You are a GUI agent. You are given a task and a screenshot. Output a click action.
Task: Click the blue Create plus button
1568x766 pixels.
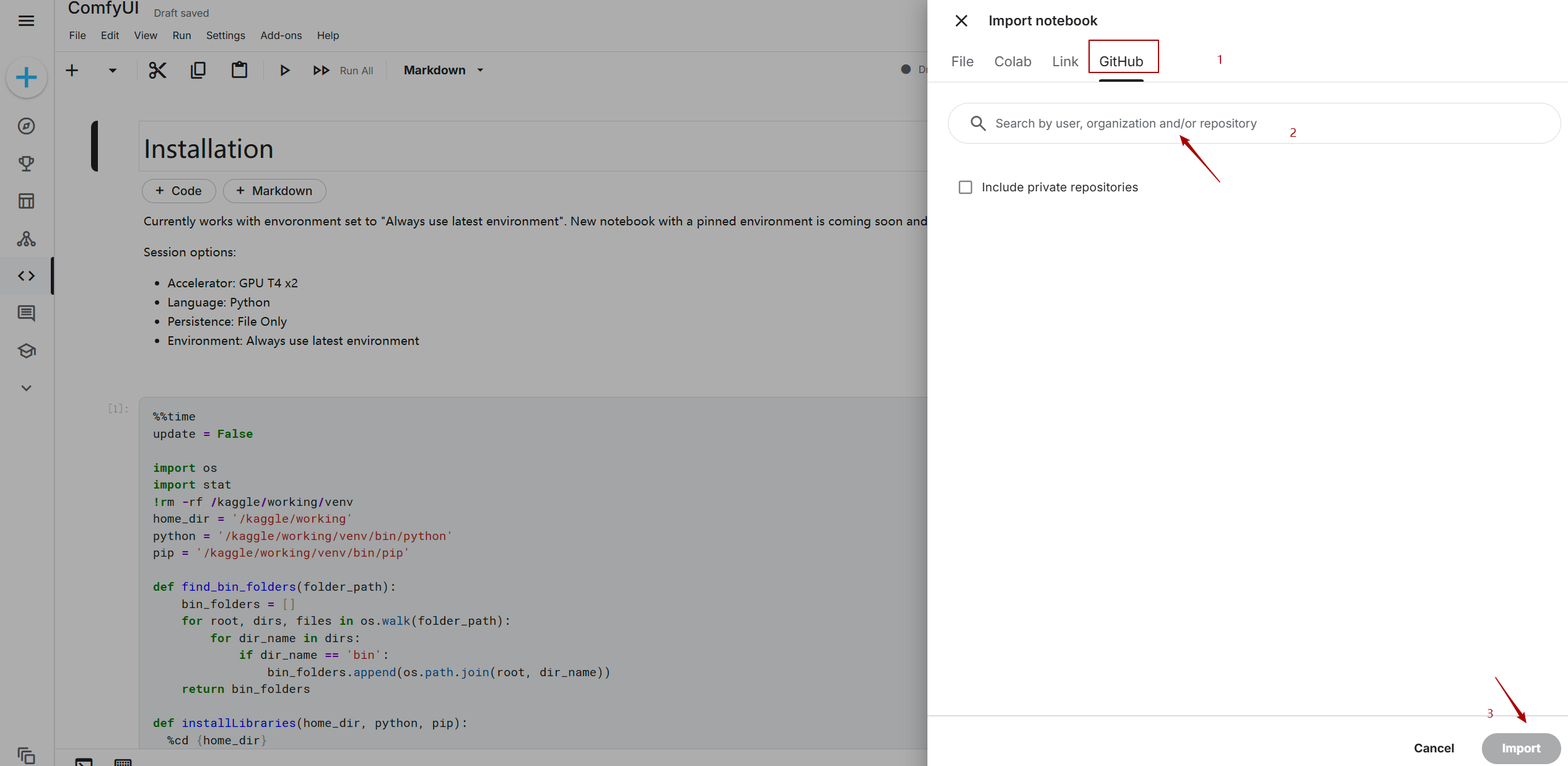26,77
